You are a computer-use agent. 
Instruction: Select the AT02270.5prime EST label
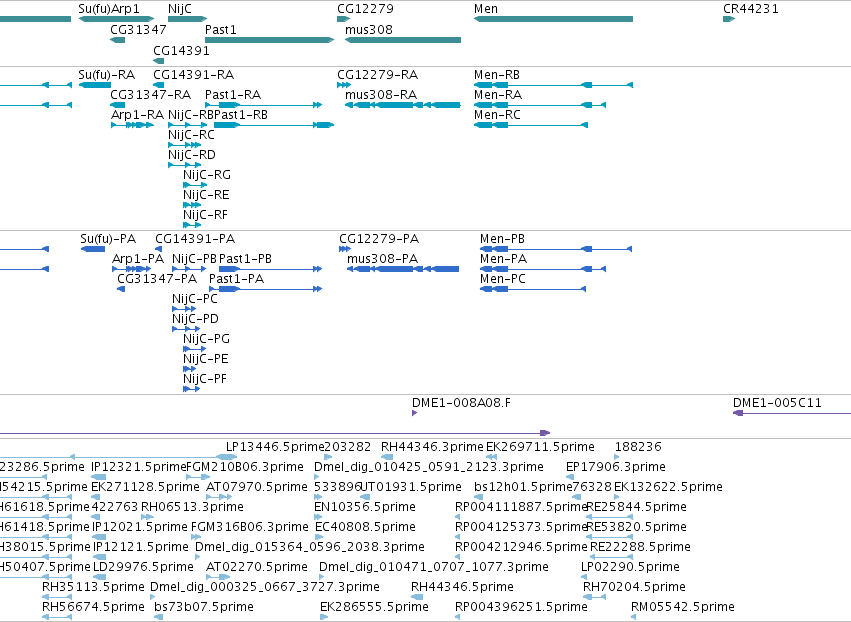257,567
